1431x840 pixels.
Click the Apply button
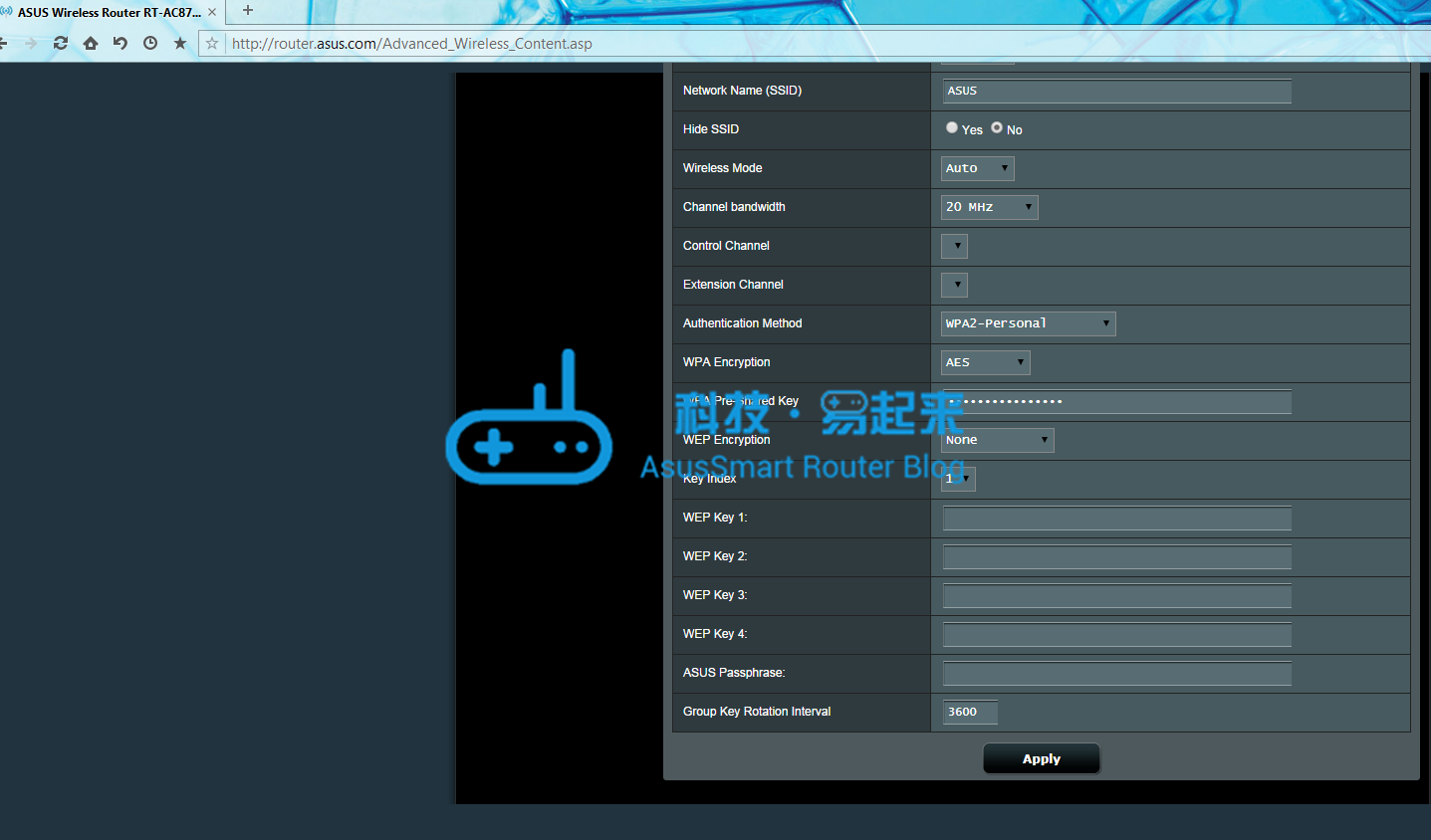click(1041, 758)
